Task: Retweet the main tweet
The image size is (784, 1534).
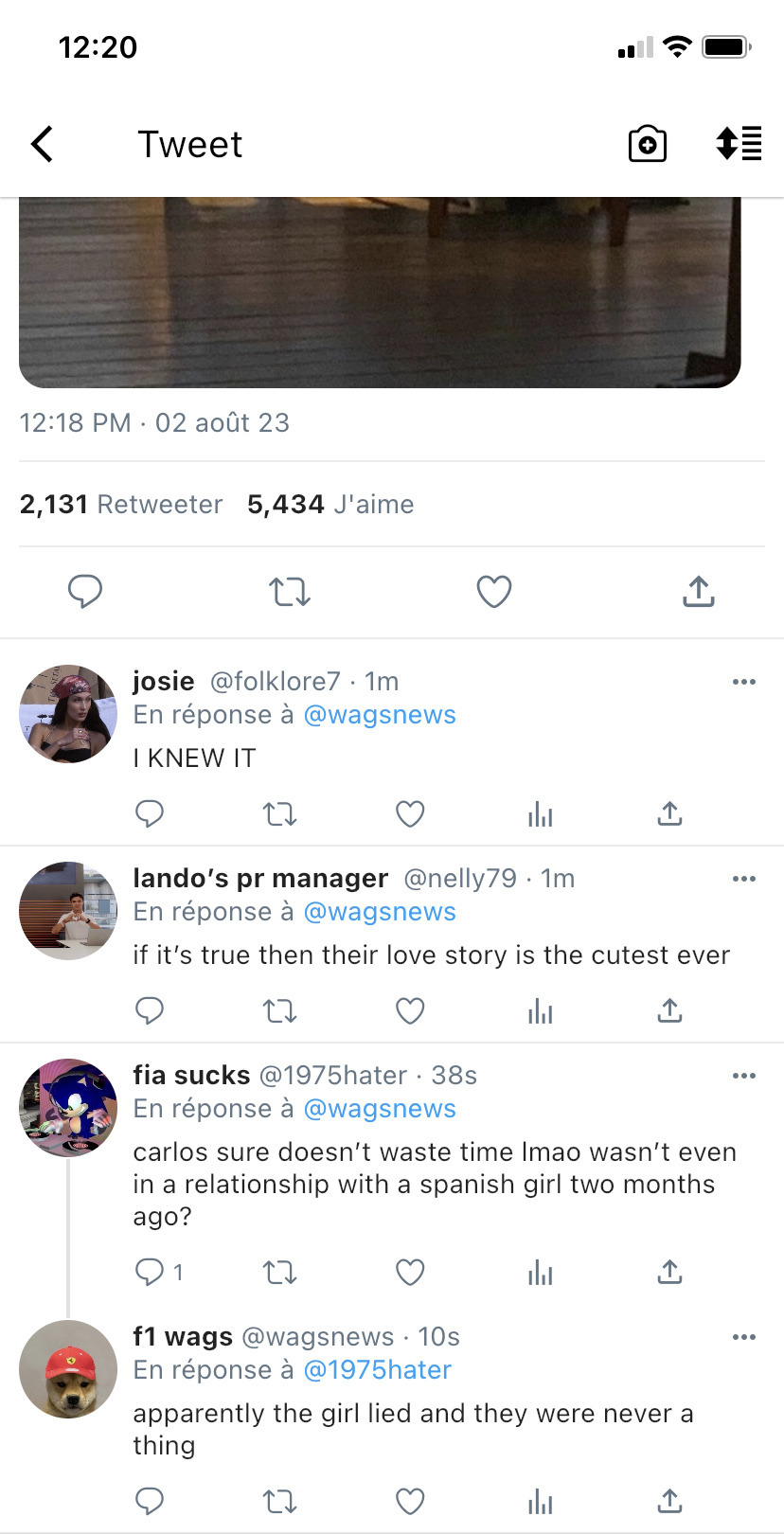Action: (x=289, y=592)
